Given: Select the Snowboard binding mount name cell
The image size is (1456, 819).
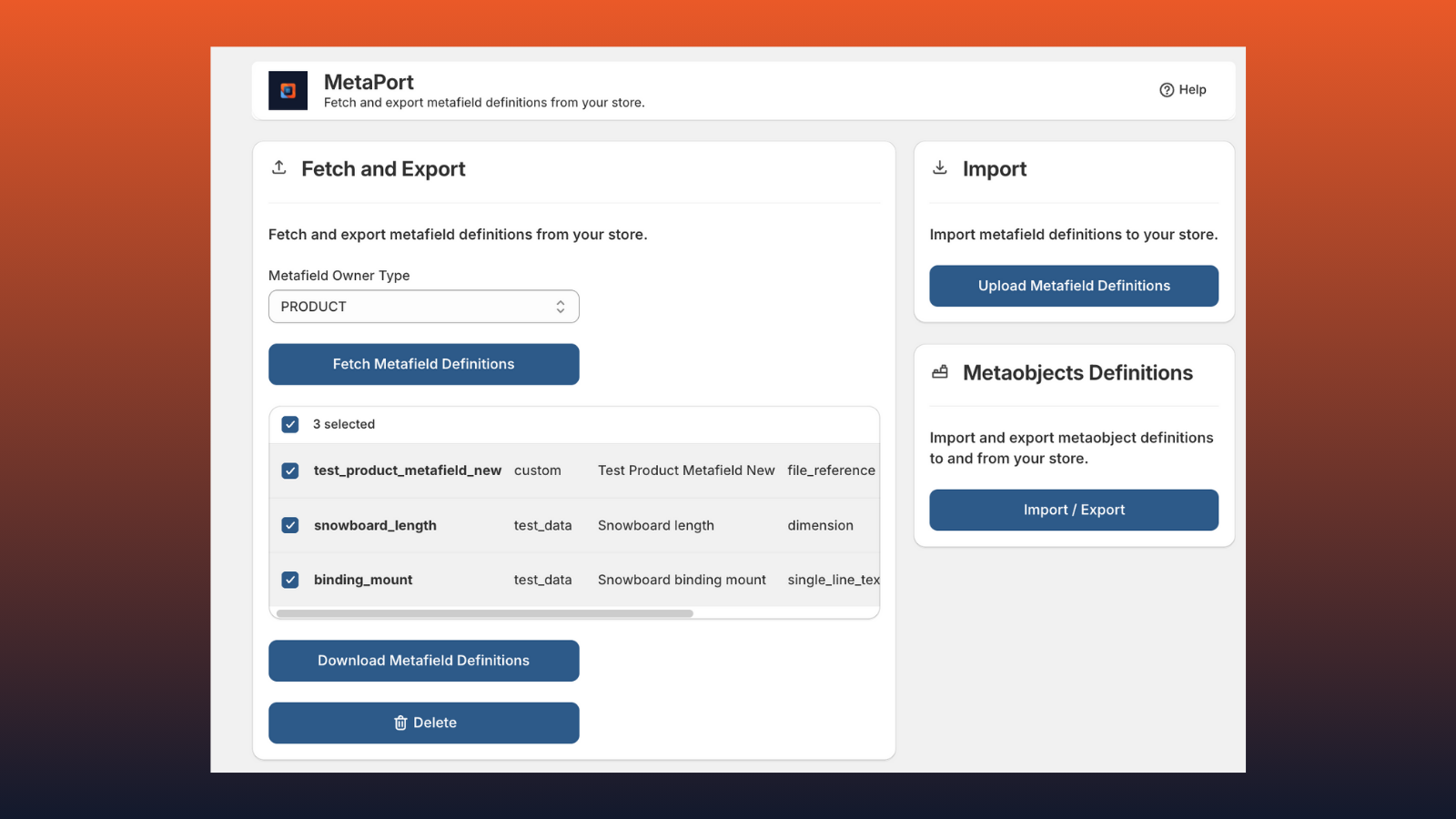Looking at the screenshot, I should (682, 580).
